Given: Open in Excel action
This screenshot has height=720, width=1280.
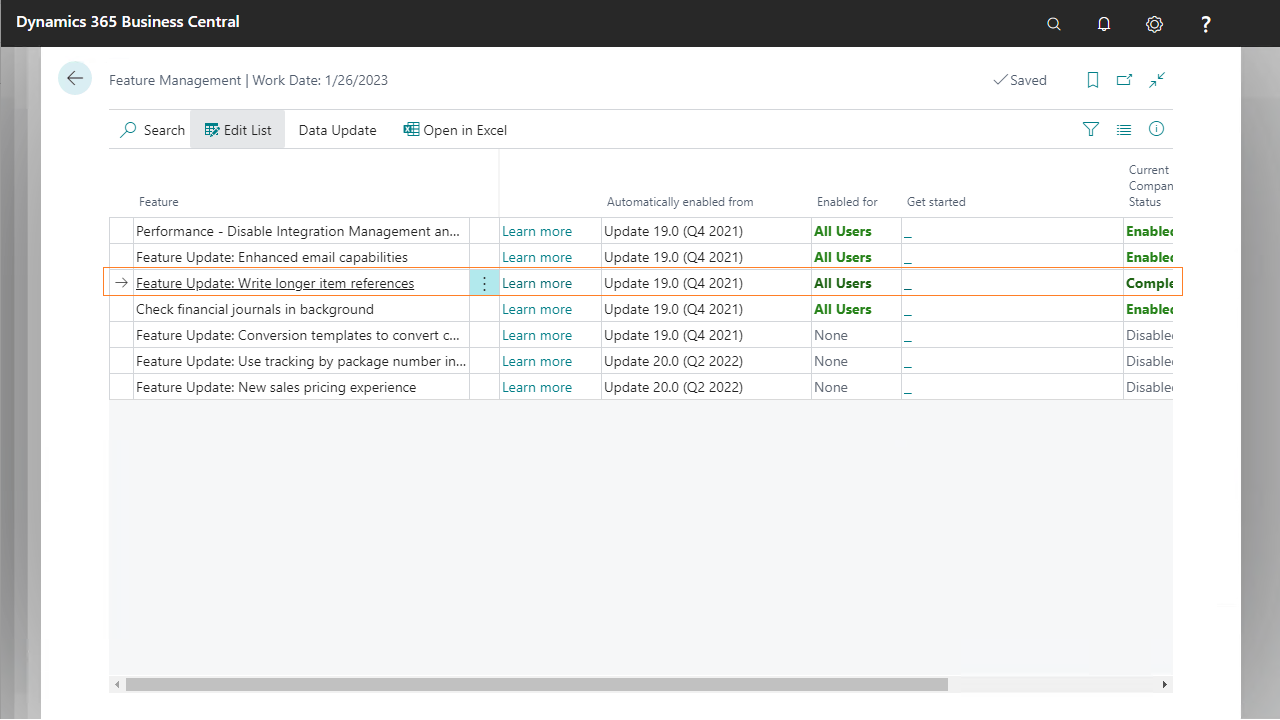Looking at the screenshot, I should click(455, 130).
